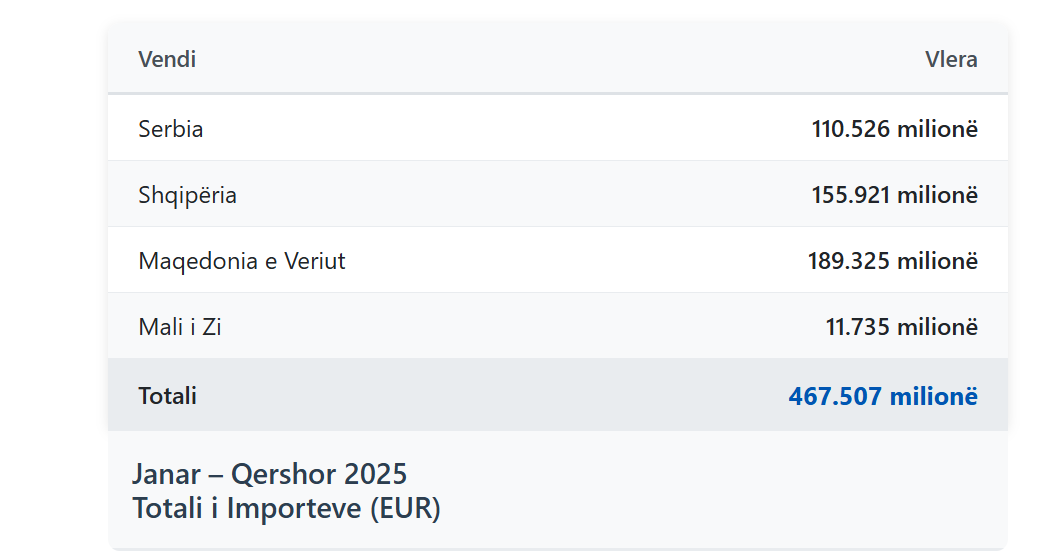
Task: Click the Janar – Qershor 2025 heading
Action: click(269, 475)
